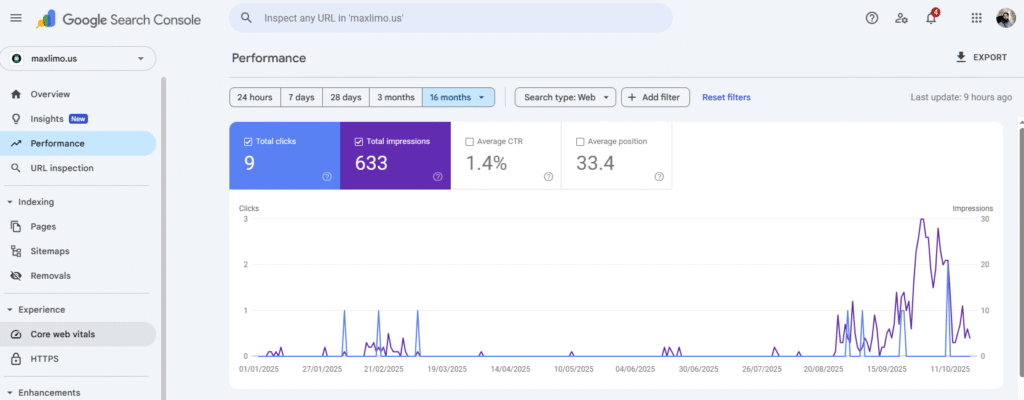Click the Reset filters link
The width and height of the screenshot is (1024, 400).
(x=726, y=97)
